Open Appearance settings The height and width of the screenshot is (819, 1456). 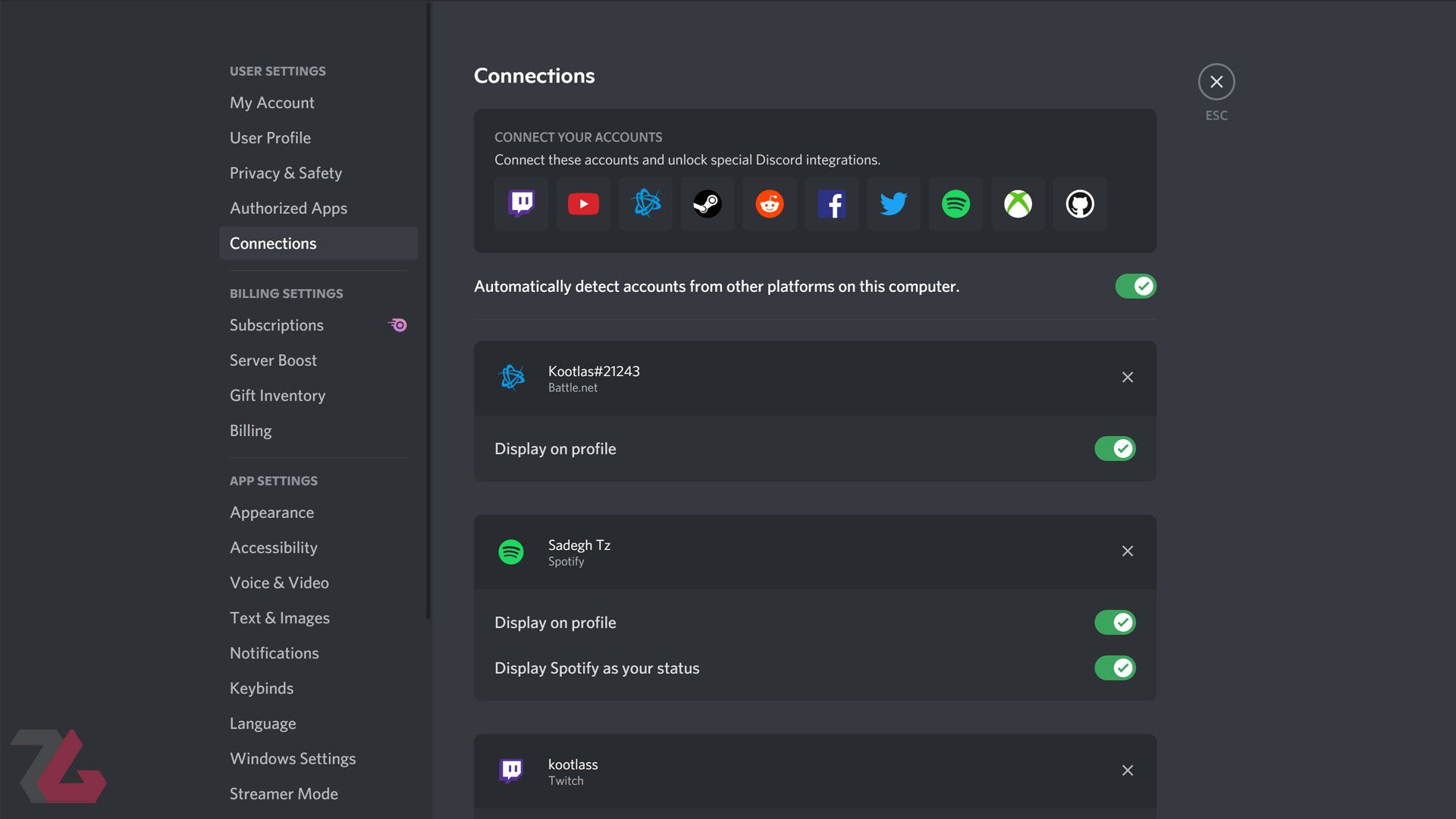click(x=318, y=513)
